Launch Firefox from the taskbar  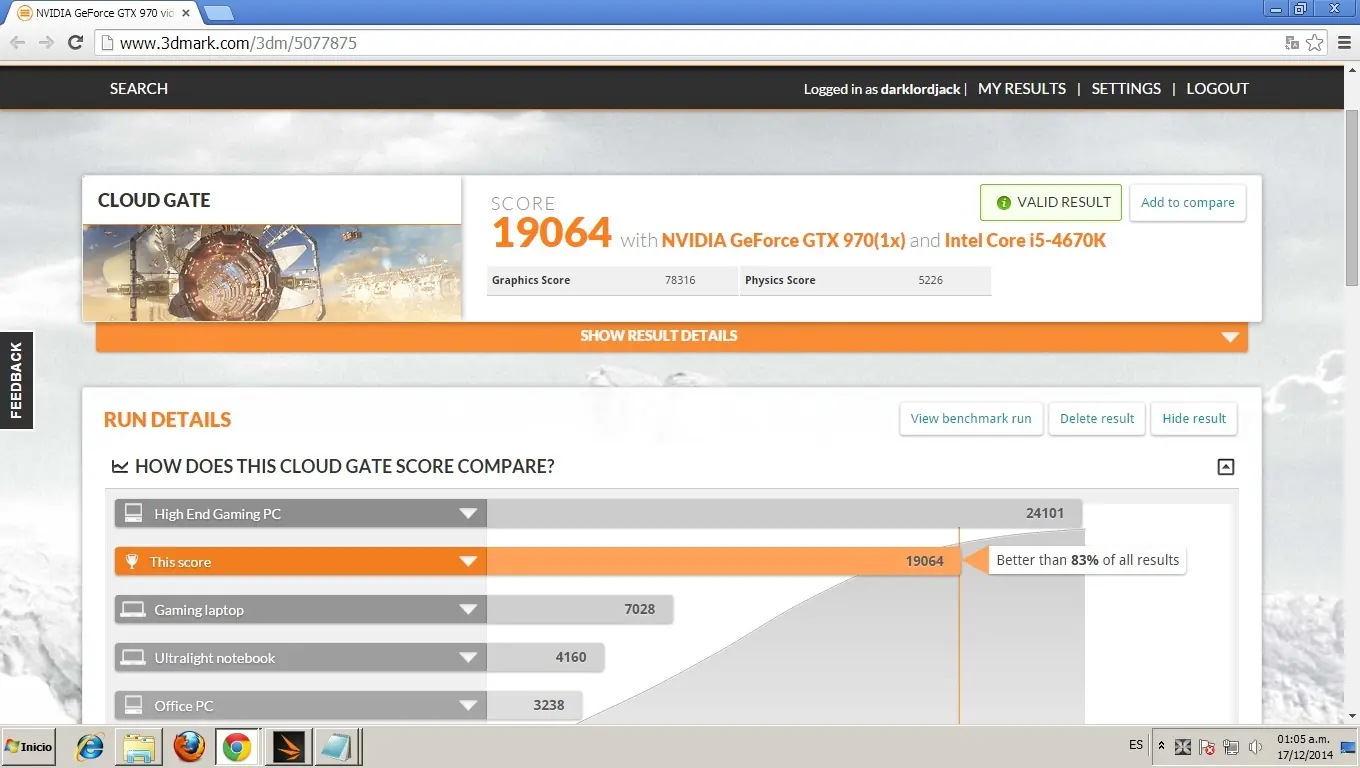click(x=188, y=747)
